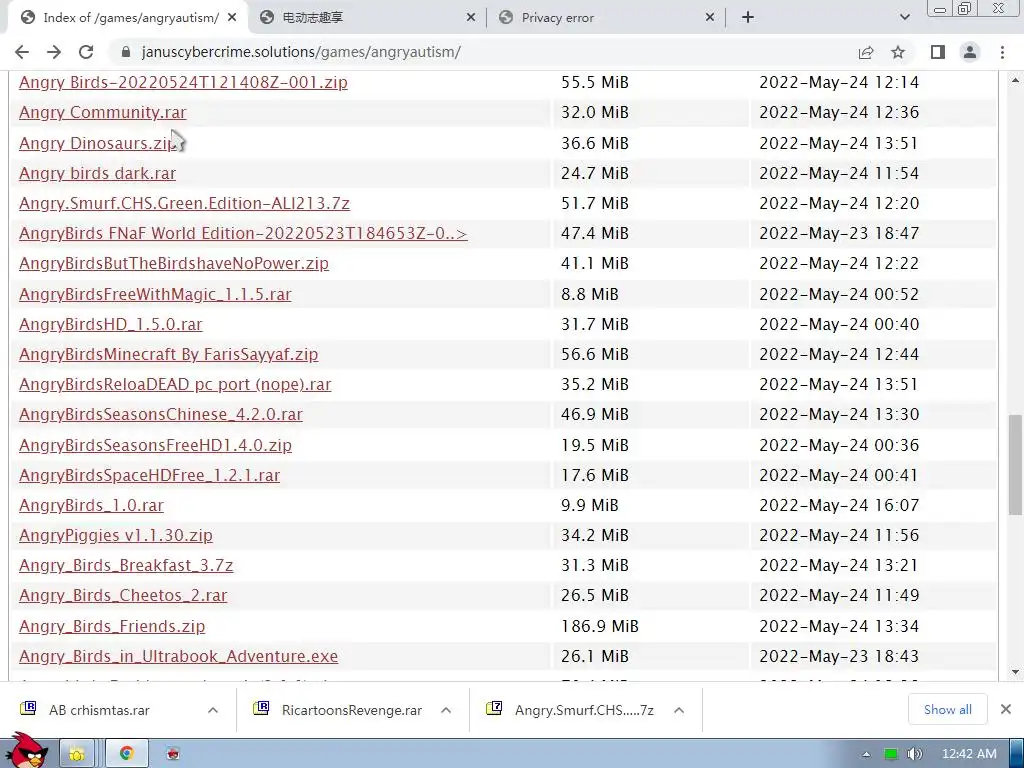Download Angry_Birds_Breakfast_3.7z

pos(126,565)
